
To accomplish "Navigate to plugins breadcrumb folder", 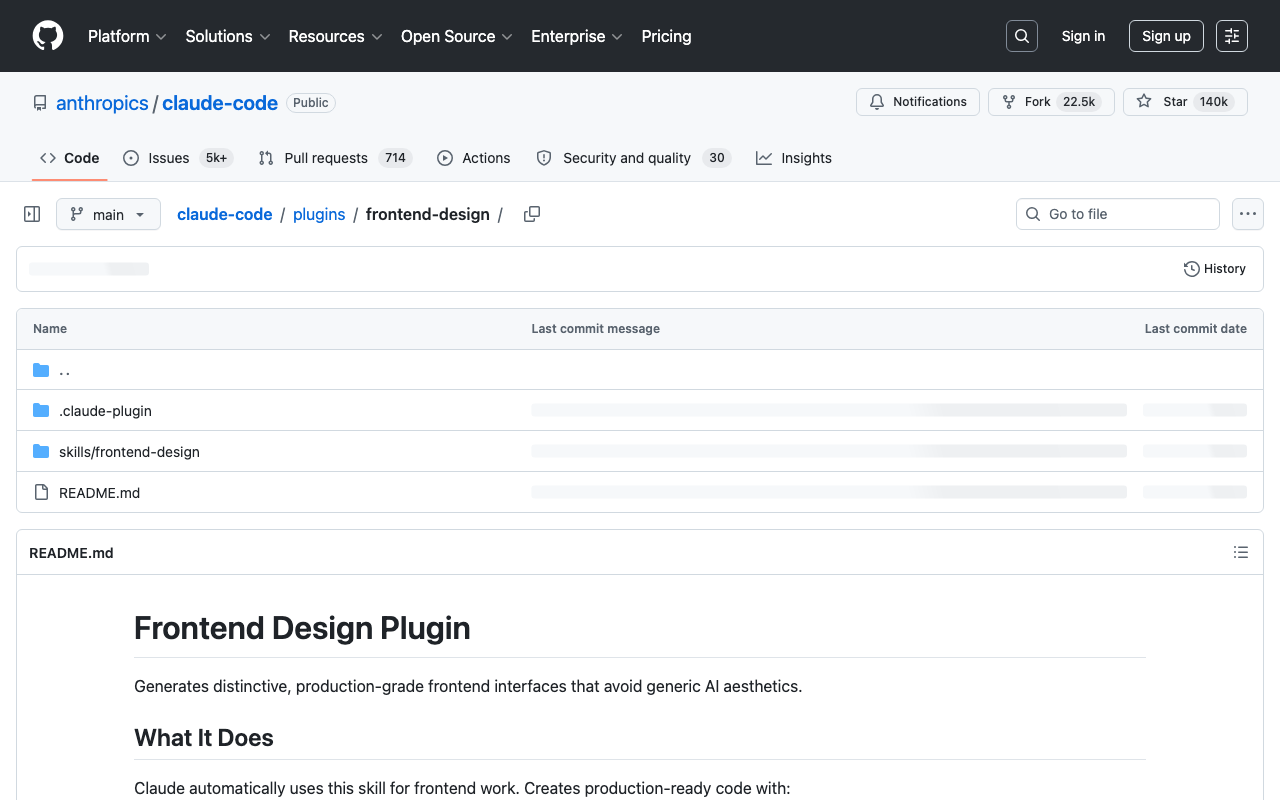I will tap(319, 214).
